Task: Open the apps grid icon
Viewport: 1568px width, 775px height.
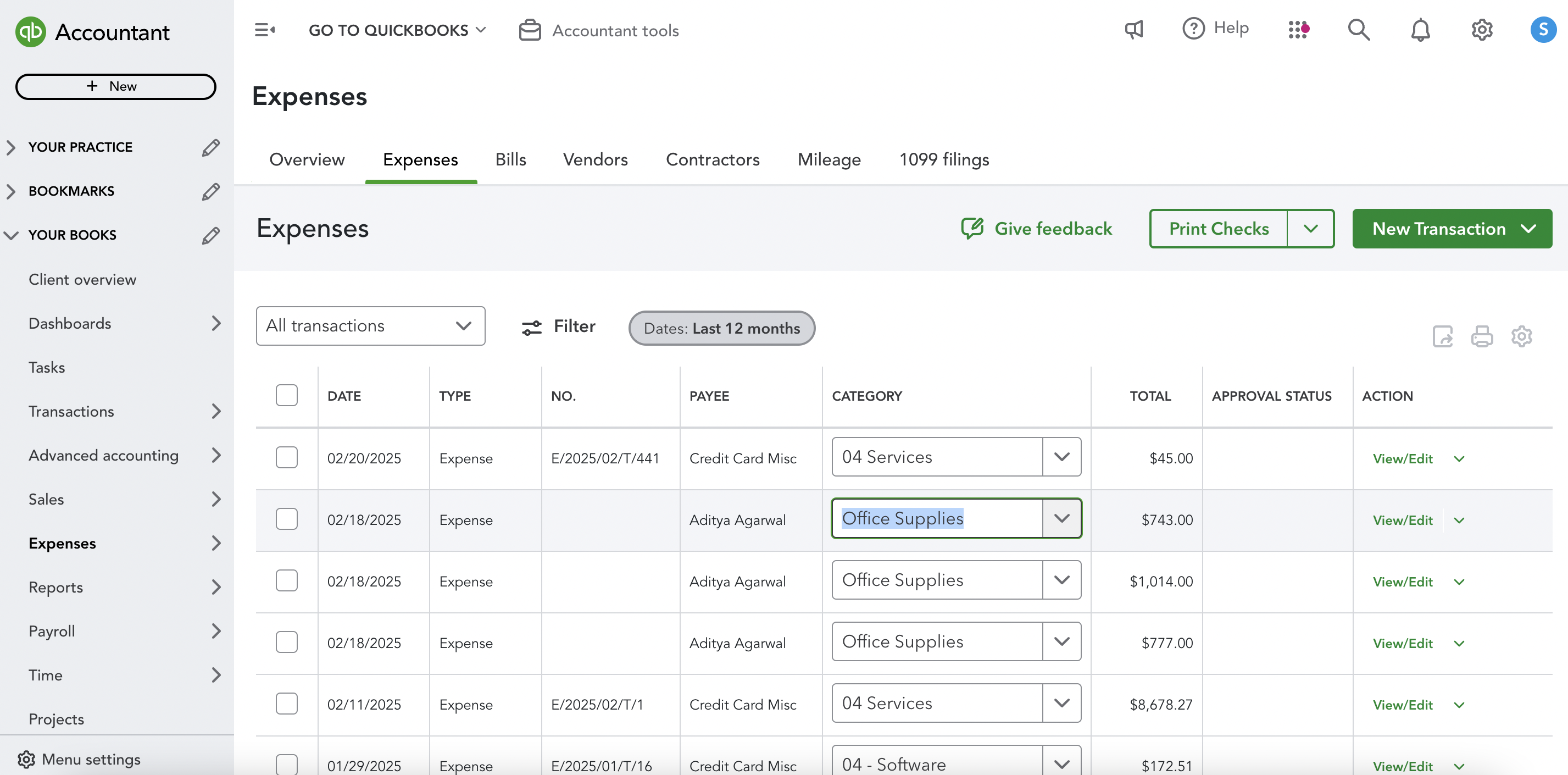Action: (1298, 29)
